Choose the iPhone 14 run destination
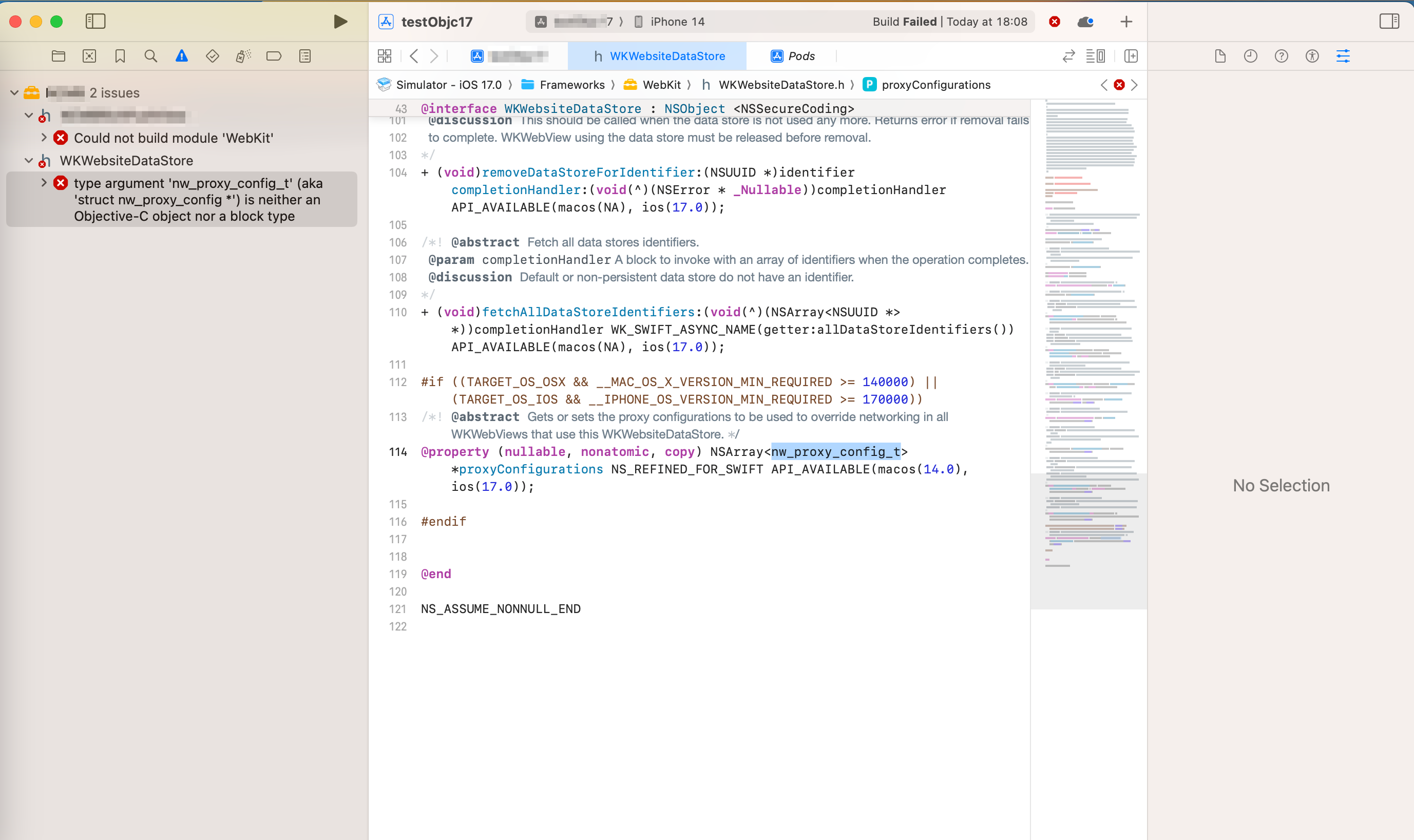 point(670,22)
